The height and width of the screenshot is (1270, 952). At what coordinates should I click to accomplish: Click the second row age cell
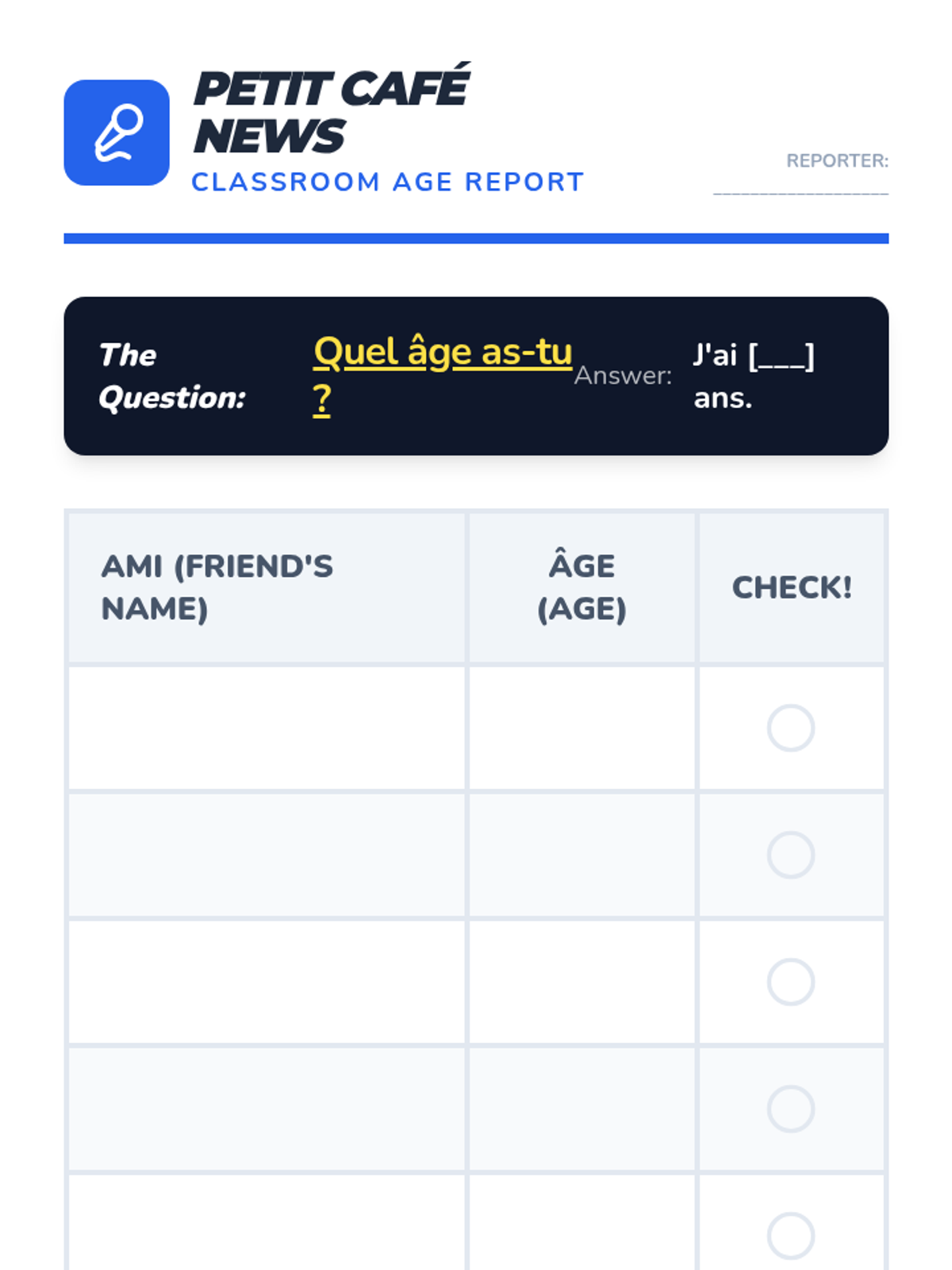coord(582,855)
